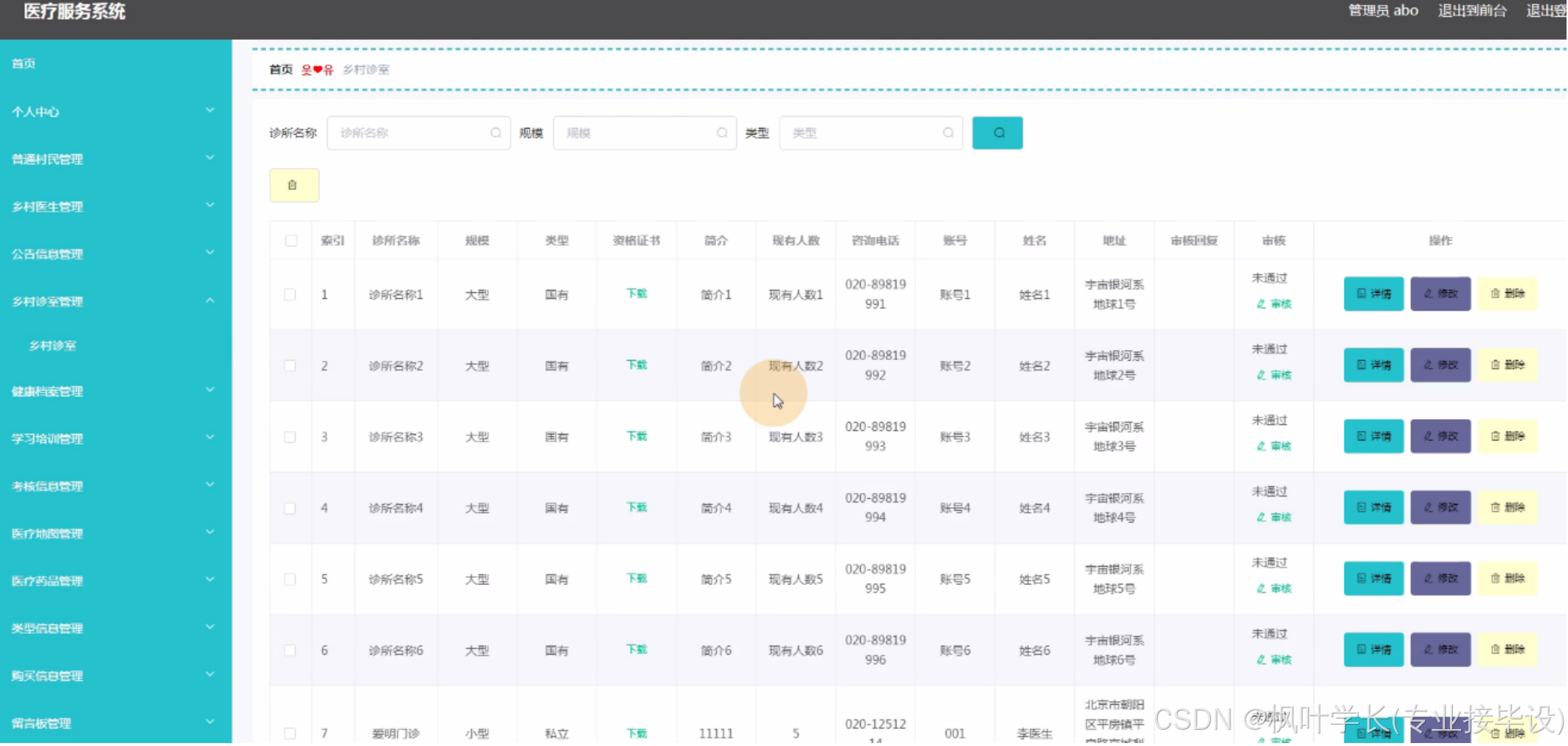Edit row 诊所名称6
The image size is (1568, 746).
(x=1440, y=649)
